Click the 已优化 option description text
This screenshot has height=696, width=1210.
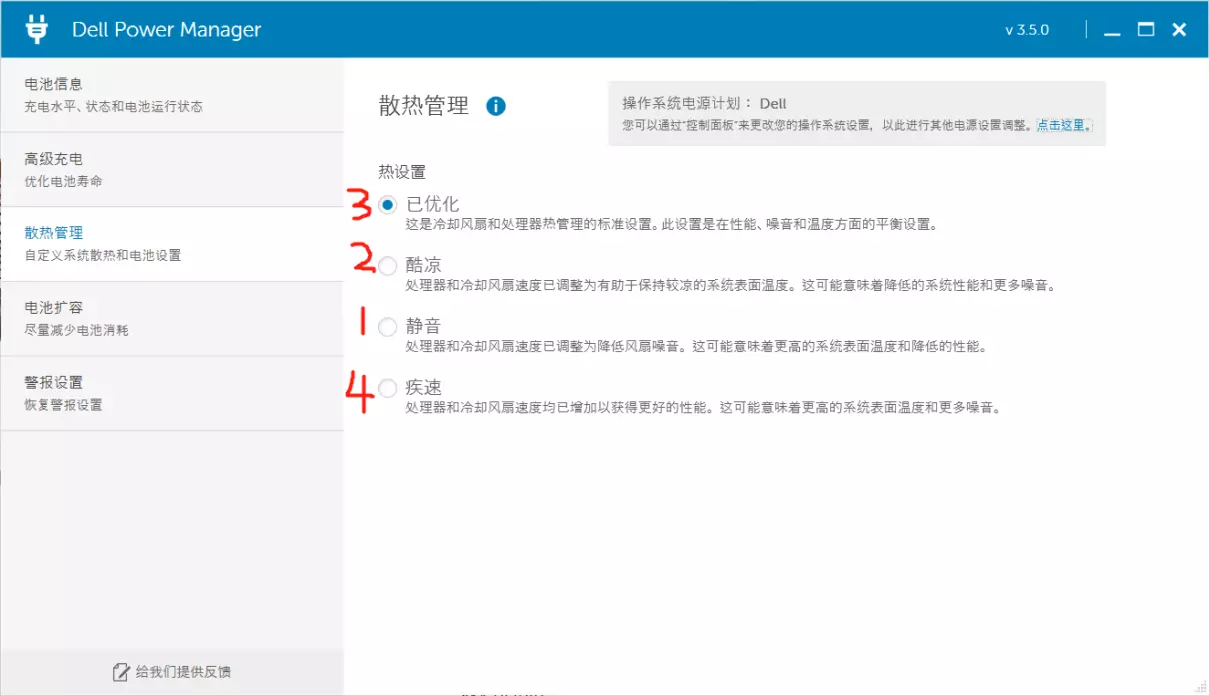(671, 225)
